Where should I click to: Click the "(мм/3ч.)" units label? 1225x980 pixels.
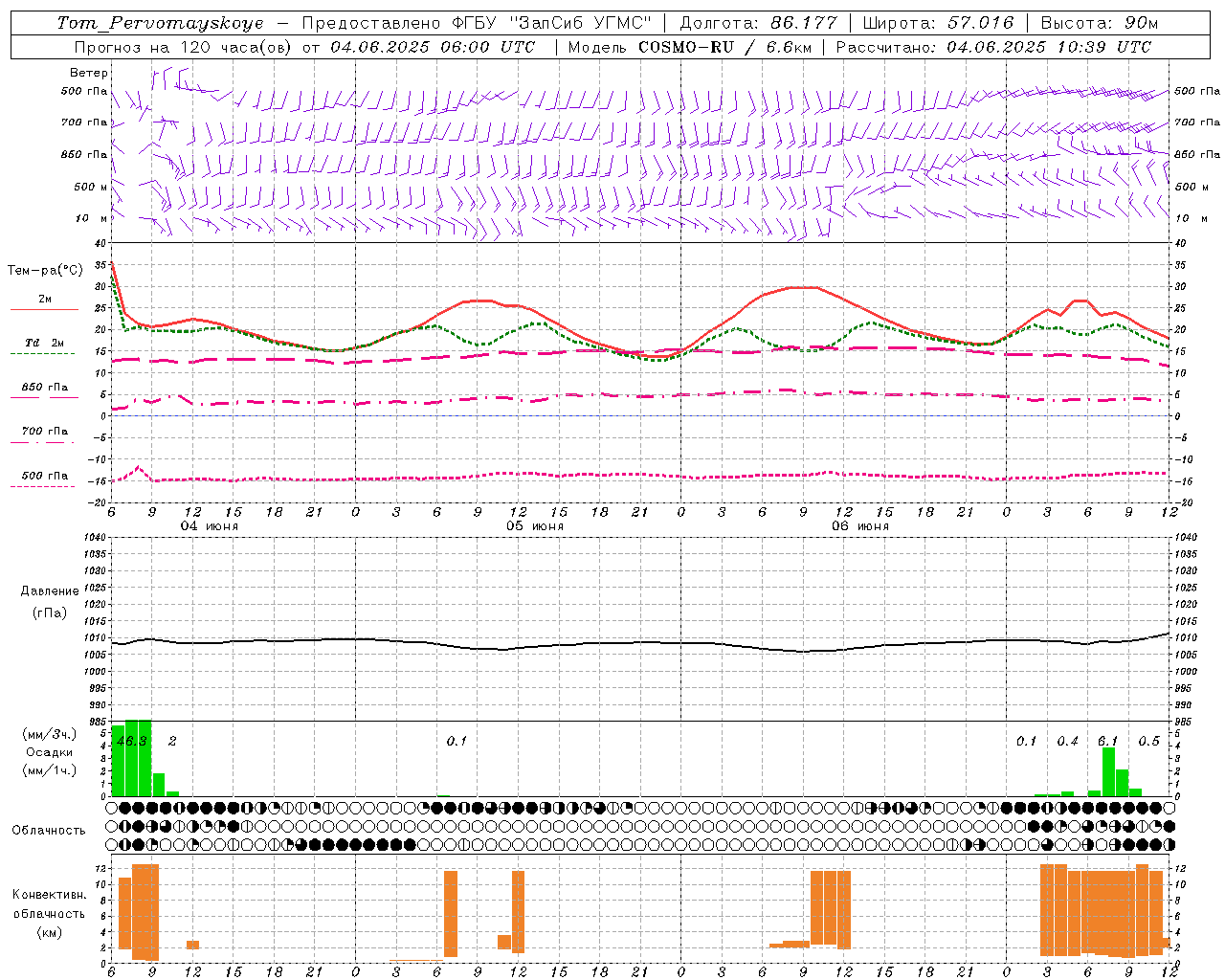pyautogui.click(x=50, y=734)
